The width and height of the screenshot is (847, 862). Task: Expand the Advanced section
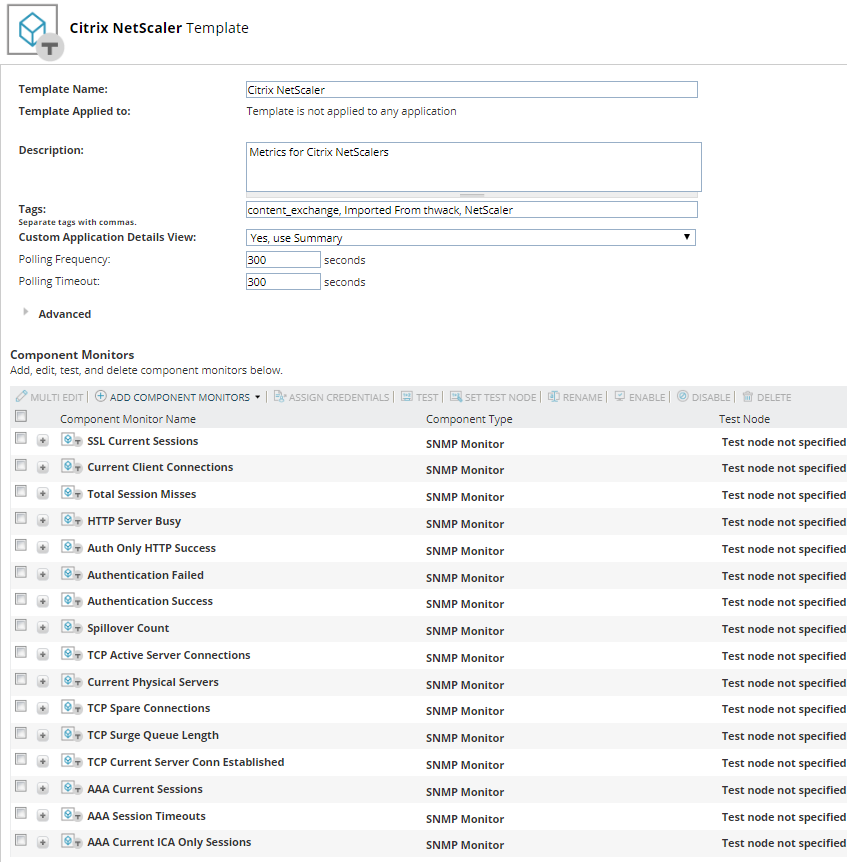point(25,312)
